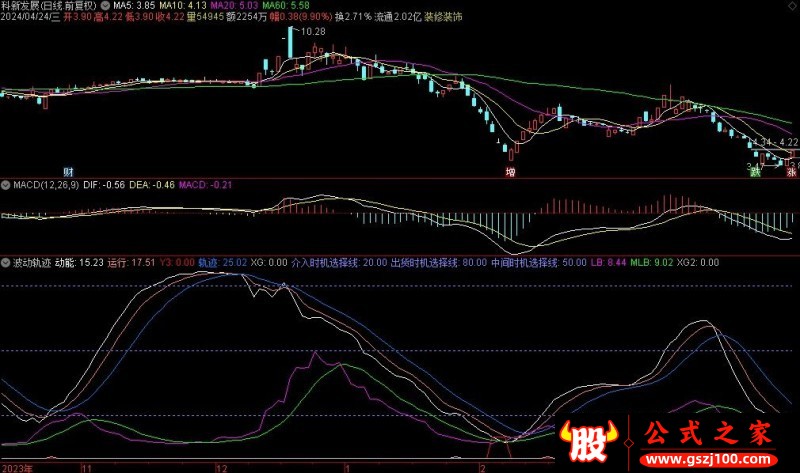Click the 4.34 - 4.22 price range label
The height and width of the screenshot is (473, 800).
click(x=775, y=142)
